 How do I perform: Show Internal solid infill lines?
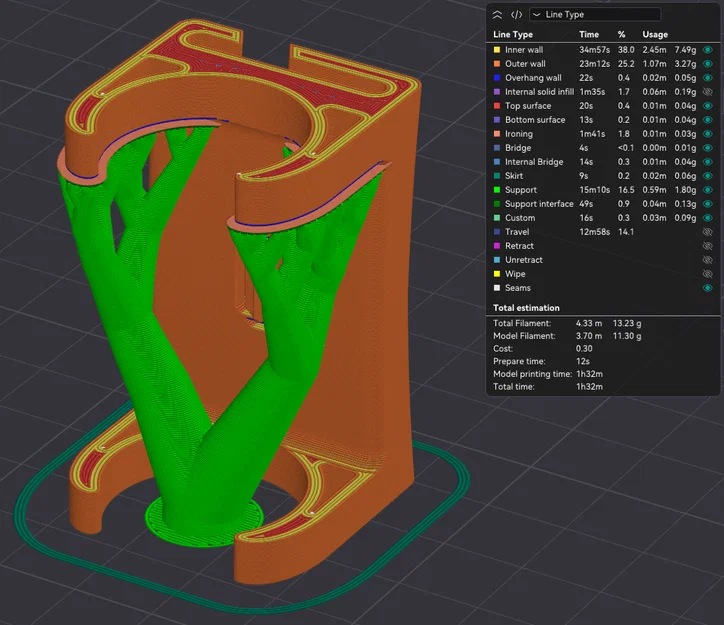[x=707, y=92]
